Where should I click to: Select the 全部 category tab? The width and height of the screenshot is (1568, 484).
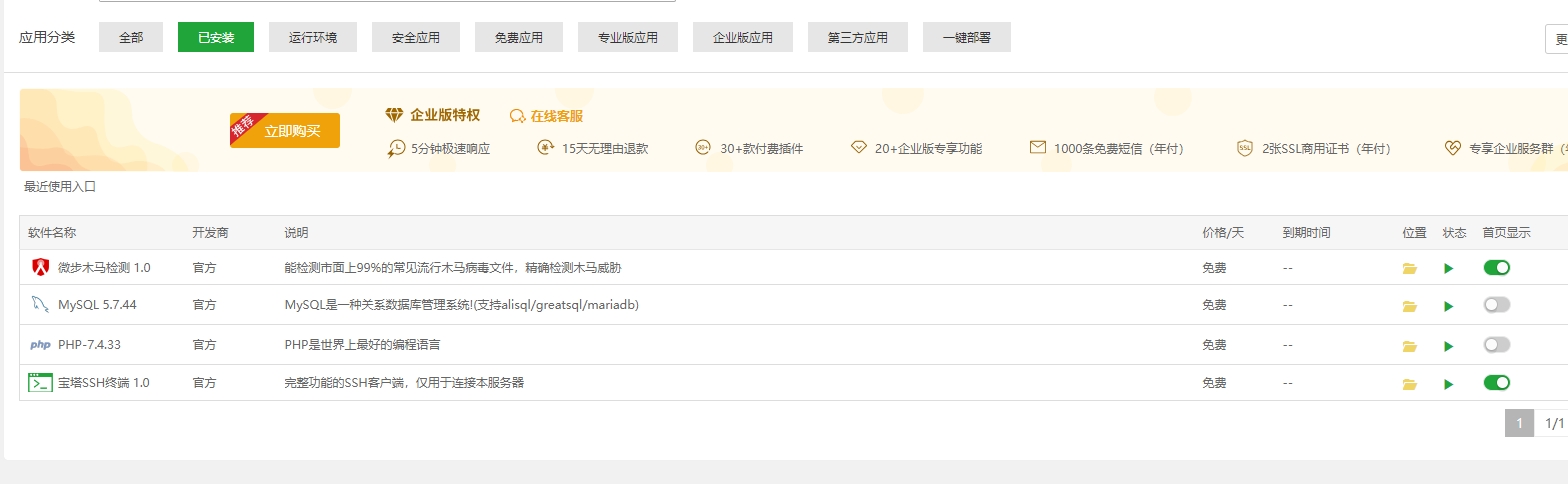(x=131, y=37)
